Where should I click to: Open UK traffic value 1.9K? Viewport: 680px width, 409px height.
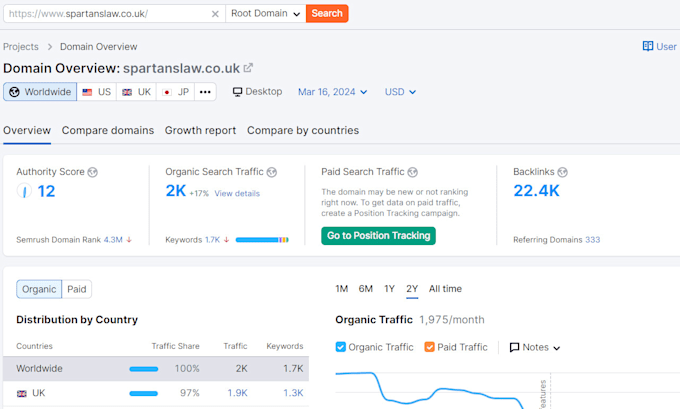tap(238, 393)
